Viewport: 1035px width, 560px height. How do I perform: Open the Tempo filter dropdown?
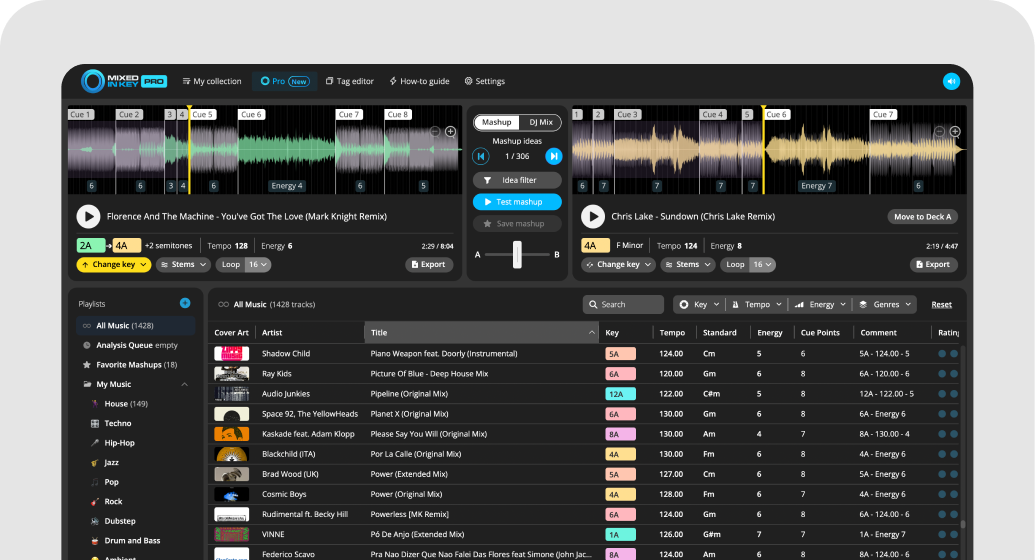756,304
